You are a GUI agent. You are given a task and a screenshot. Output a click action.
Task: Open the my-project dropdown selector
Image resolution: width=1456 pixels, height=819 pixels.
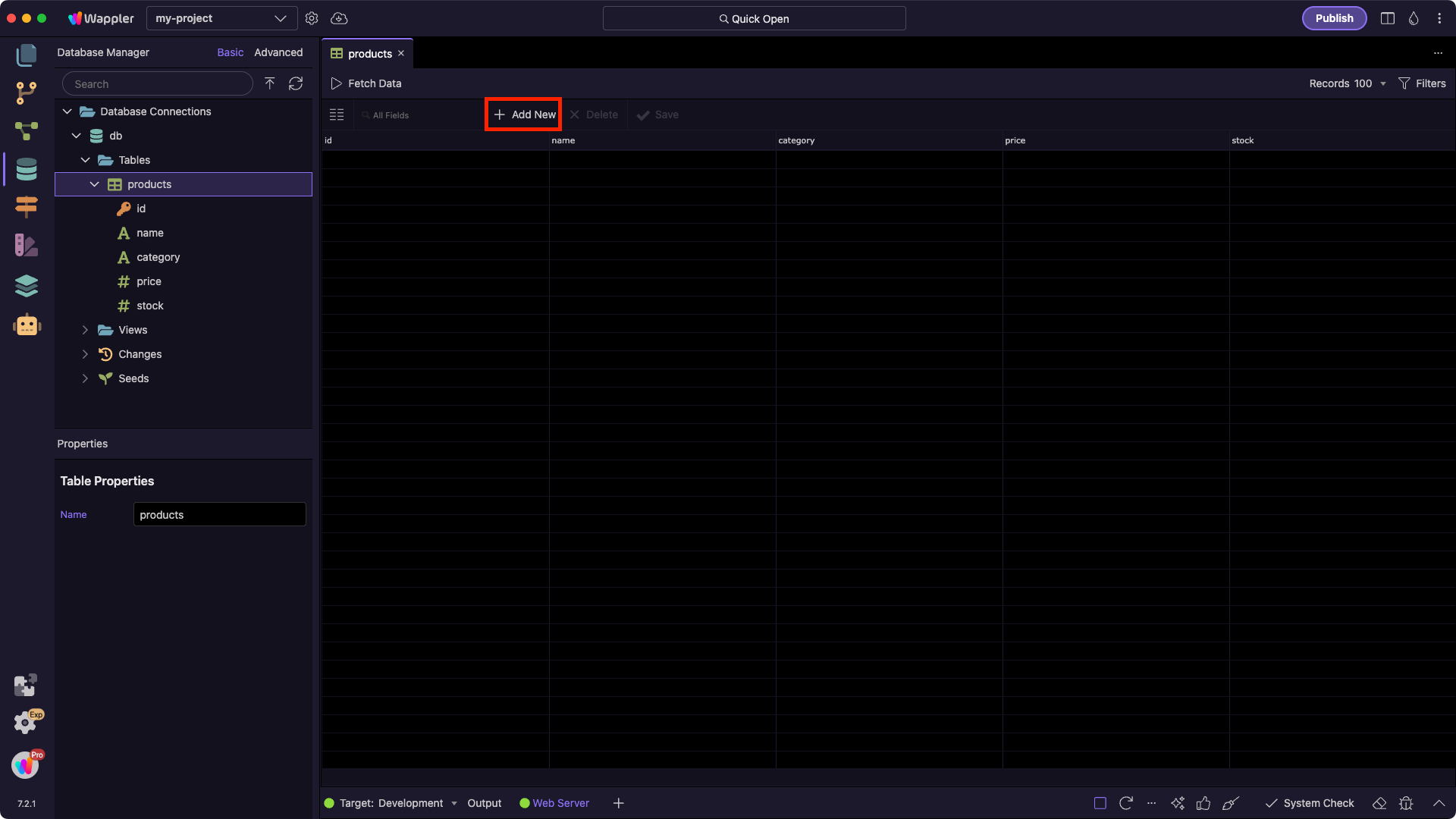221,18
